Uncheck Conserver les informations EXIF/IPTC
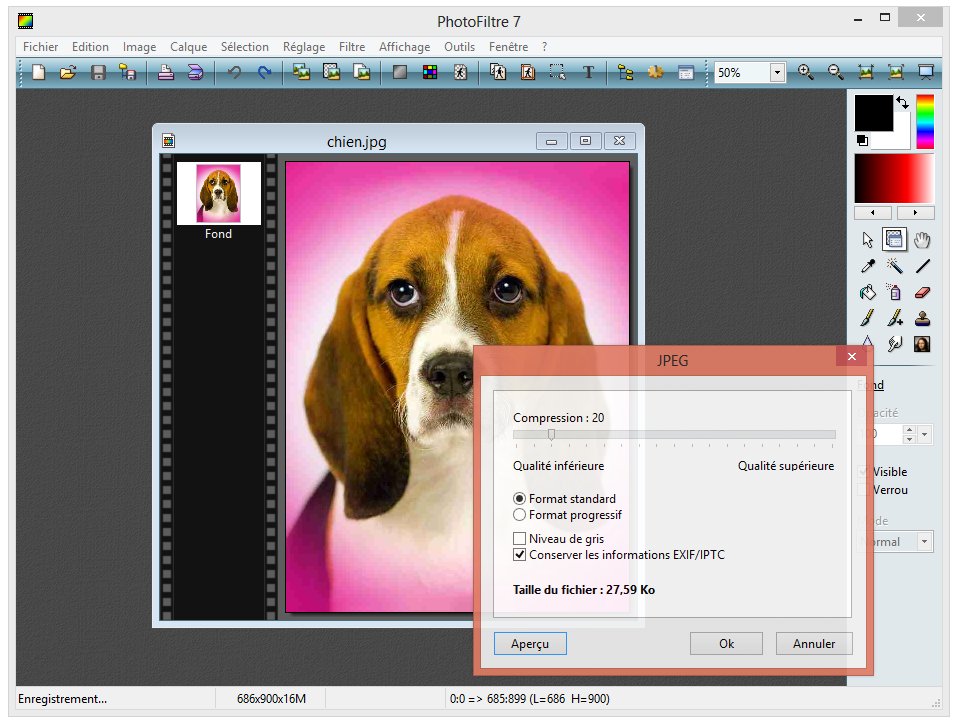The height and width of the screenshot is (724, 956). (x=519, y=554)
